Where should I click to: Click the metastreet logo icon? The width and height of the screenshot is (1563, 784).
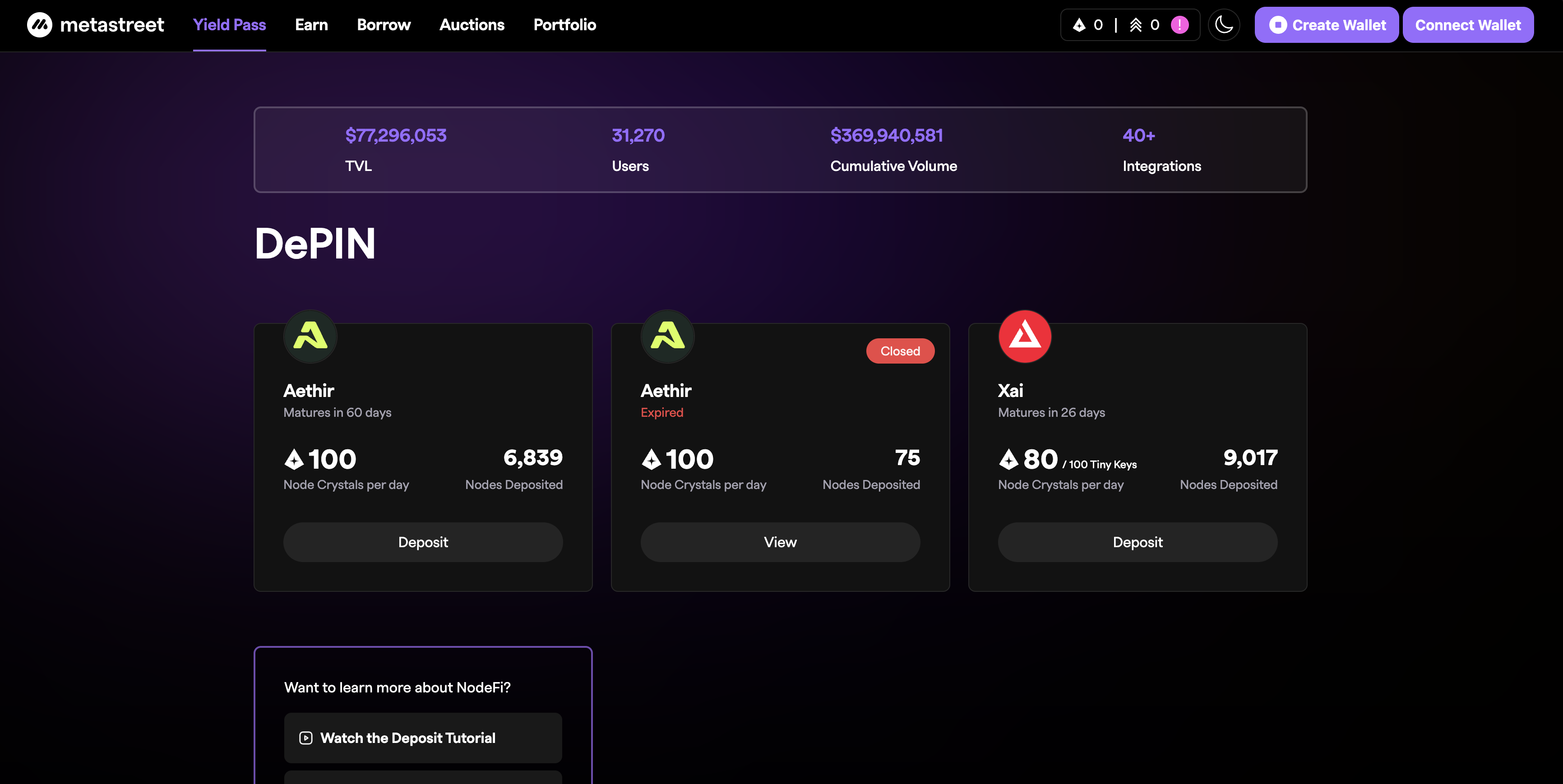coord(39,25)
